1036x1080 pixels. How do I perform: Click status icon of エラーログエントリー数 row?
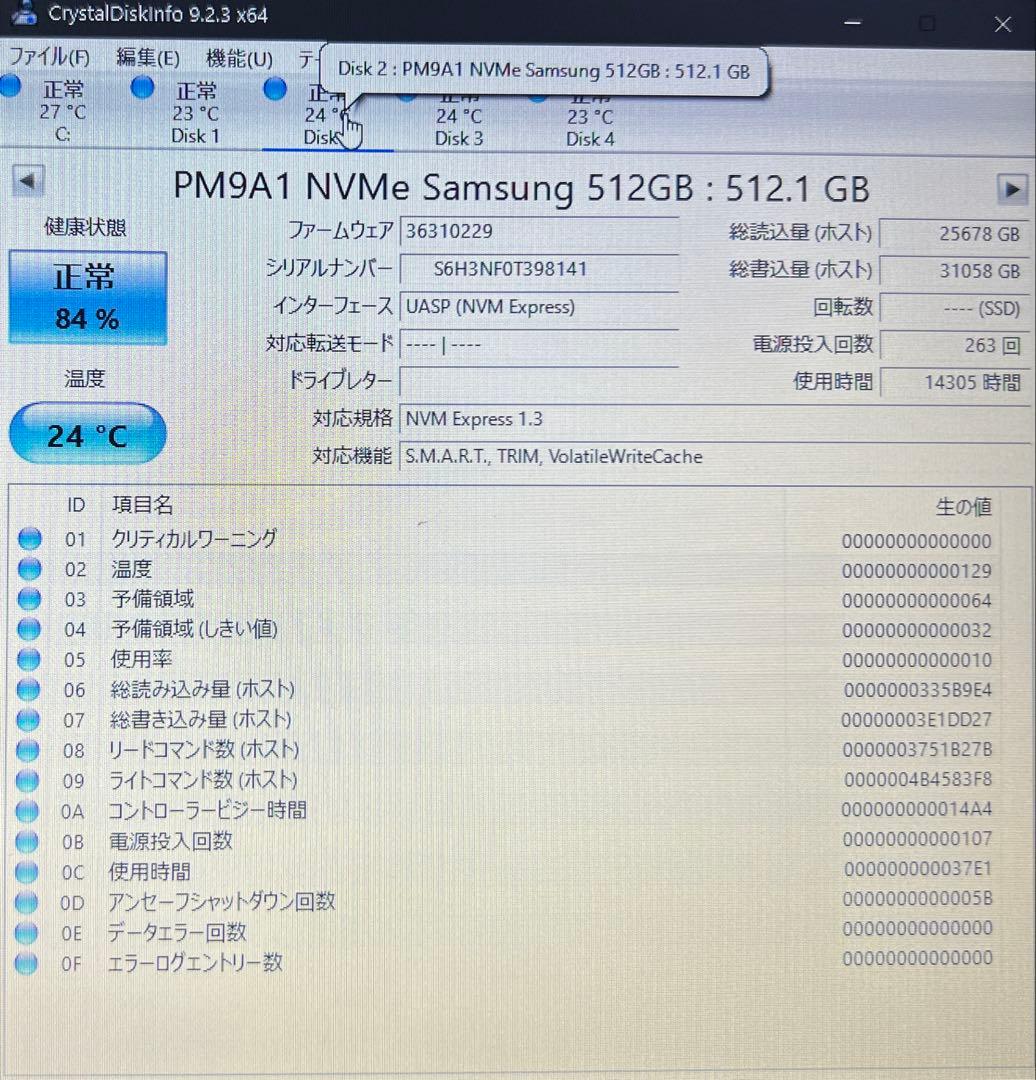(26, 963)
